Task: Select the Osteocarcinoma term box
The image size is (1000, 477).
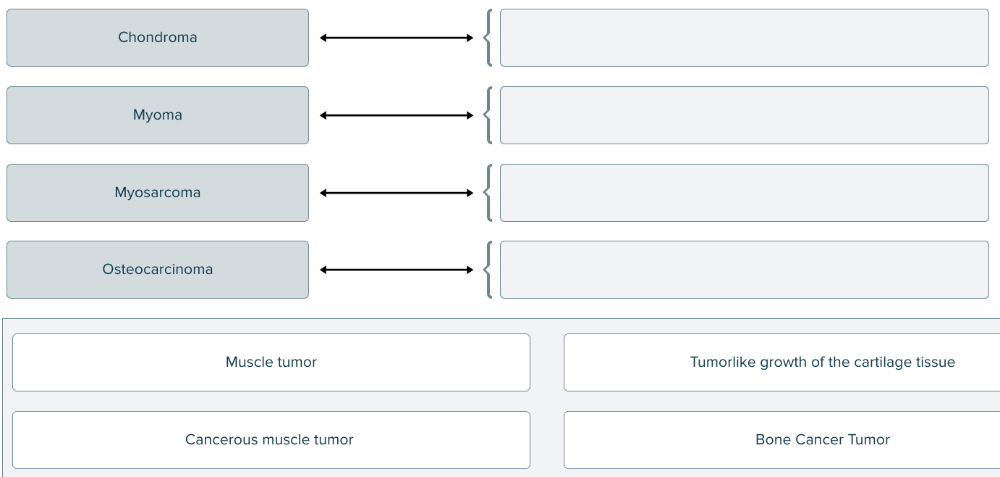Action: click(x=157, y=269)
